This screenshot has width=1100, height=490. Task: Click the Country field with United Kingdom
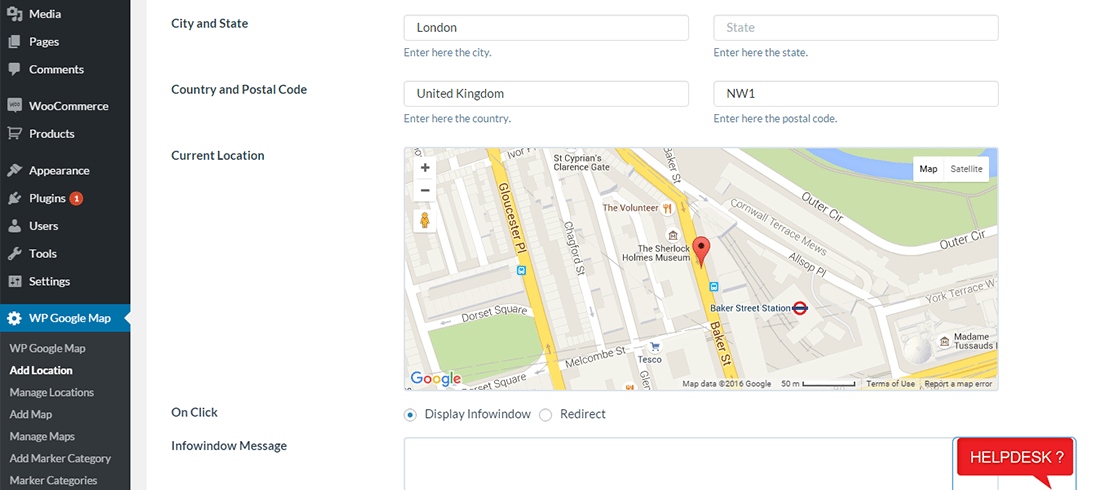[x=546, y=94]
